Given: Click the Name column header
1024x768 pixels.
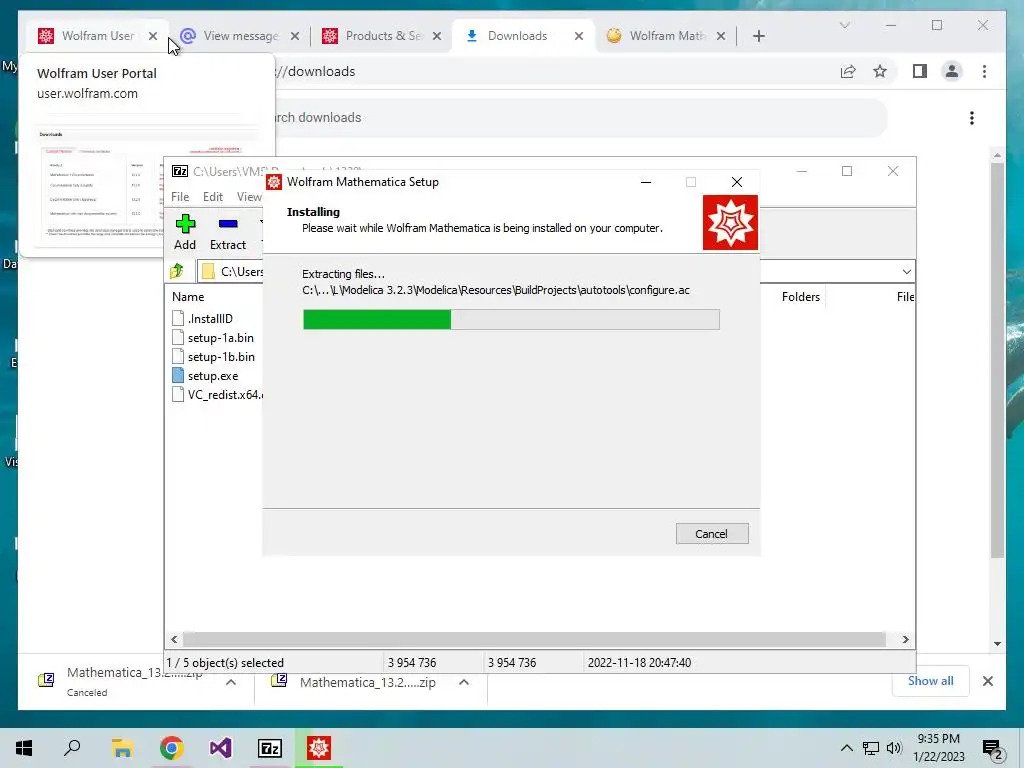Looking at the screenshot, I should click(188, 296).
